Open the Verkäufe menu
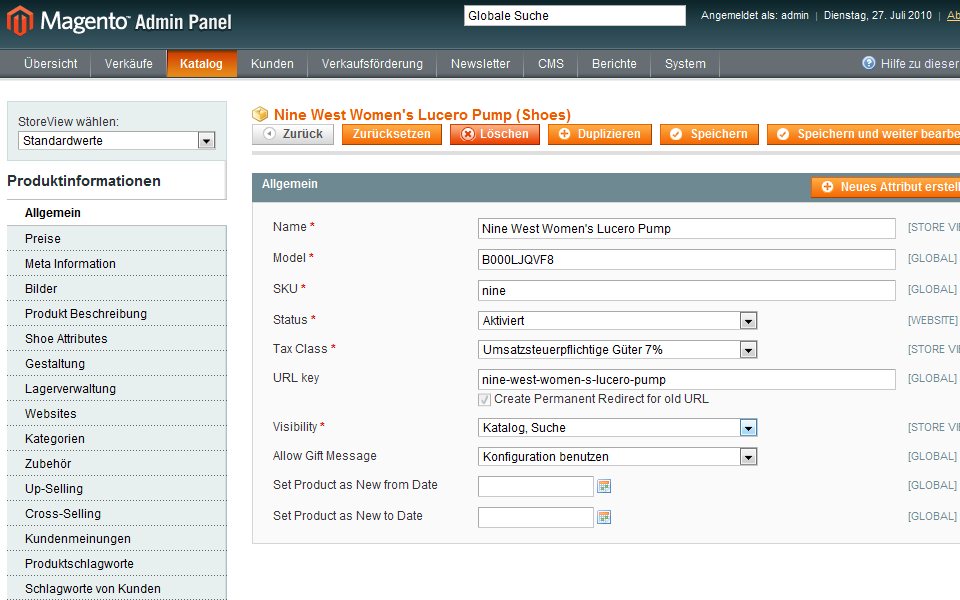 tap(129, 64)
